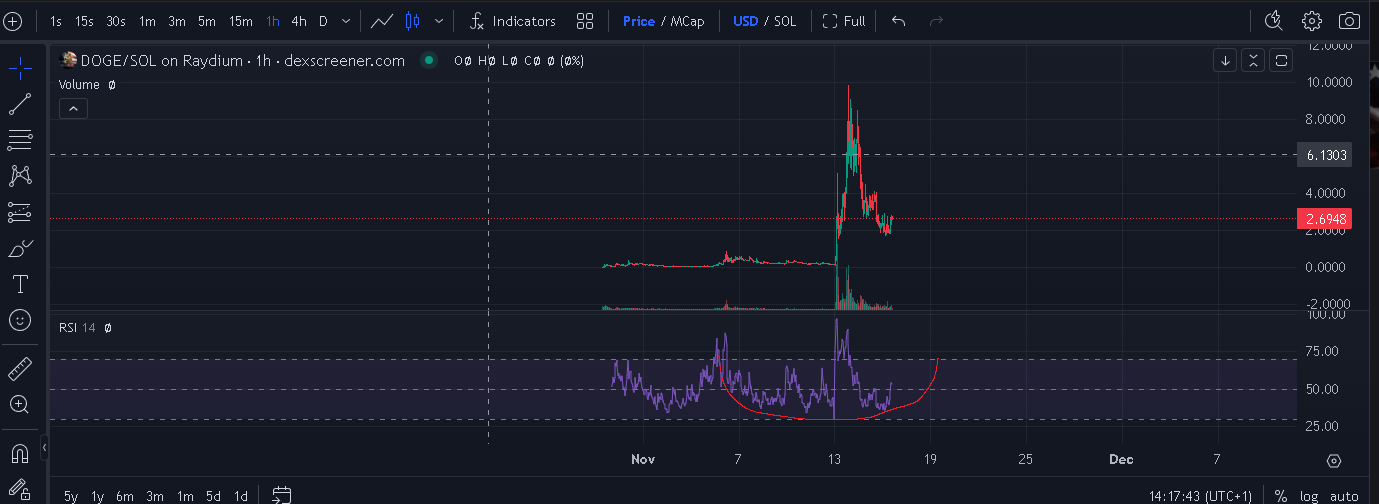The image size is (1379, 504).
Task: Open the forecasting and measurement tools
Action: (20, 212)
